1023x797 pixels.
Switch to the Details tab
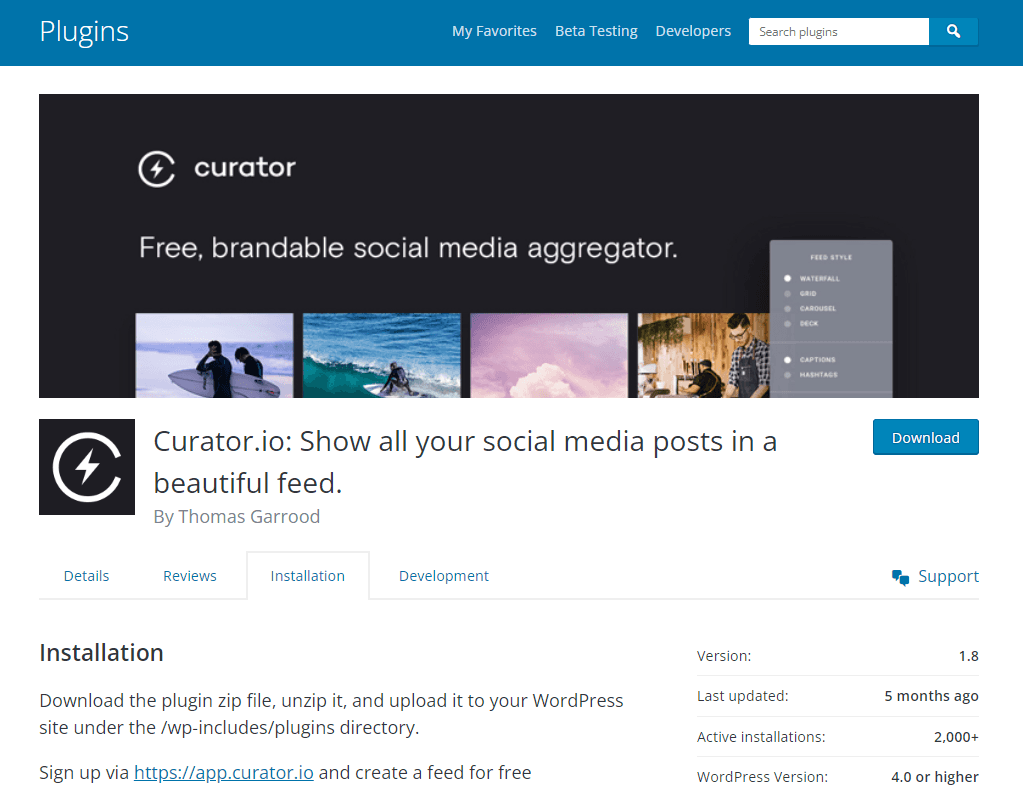click(86, 575)
